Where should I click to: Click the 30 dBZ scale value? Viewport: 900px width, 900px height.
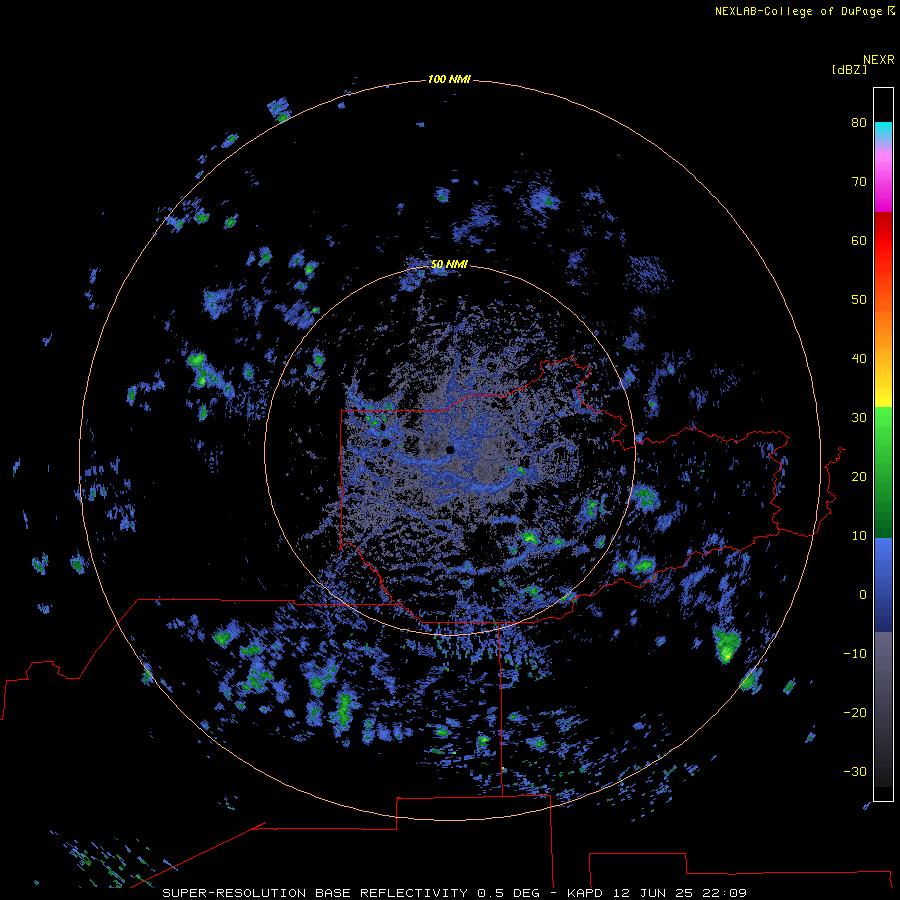(859, 418)
